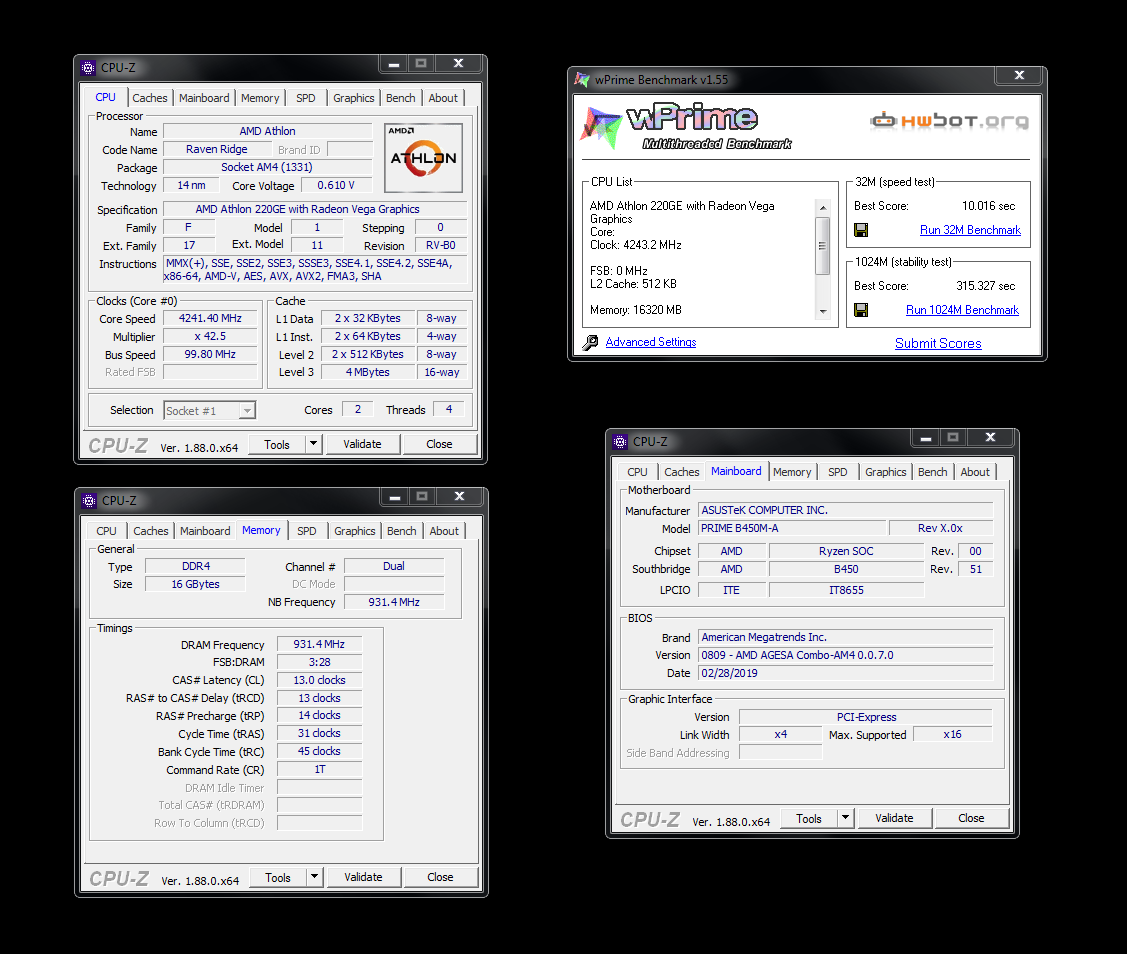
Task: Open Caches tab in top-left CPU-Z window
Action: [x=150, y=98]
